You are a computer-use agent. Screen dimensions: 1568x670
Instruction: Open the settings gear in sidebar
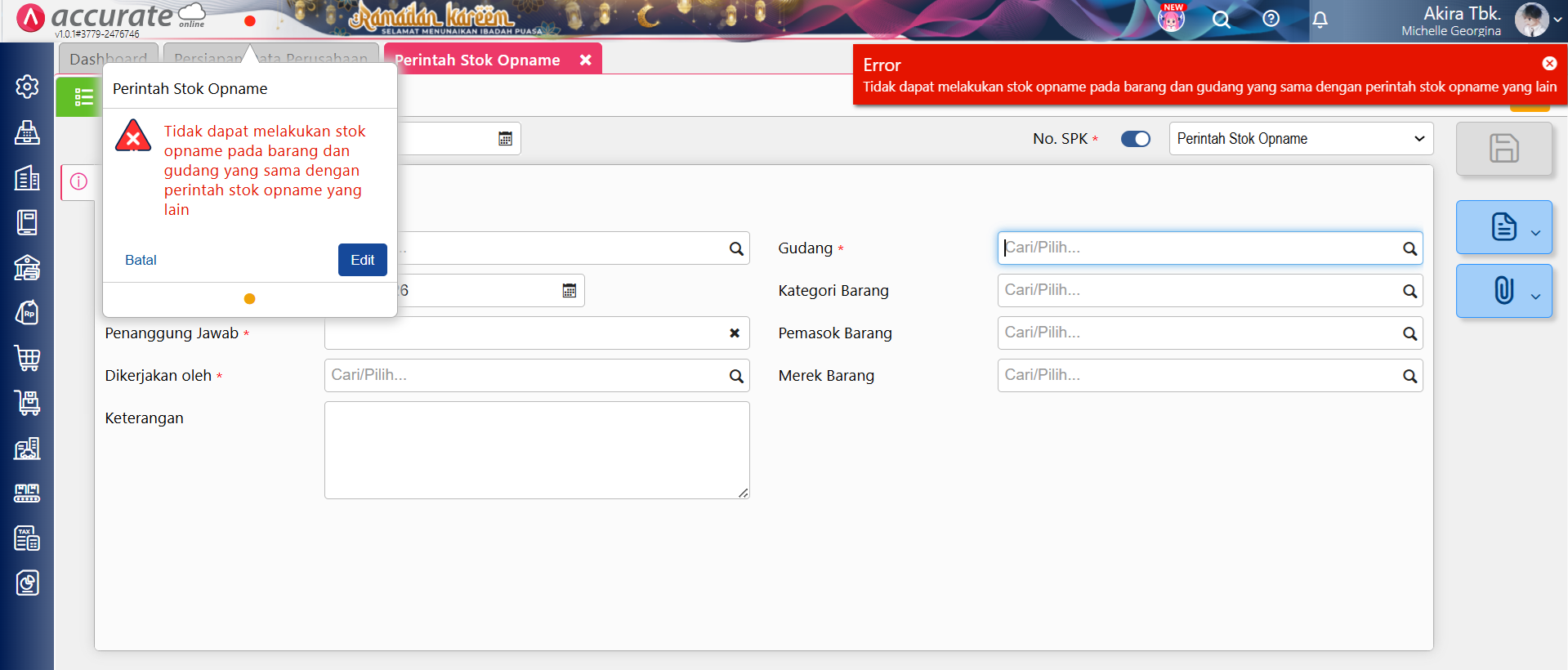27,87
